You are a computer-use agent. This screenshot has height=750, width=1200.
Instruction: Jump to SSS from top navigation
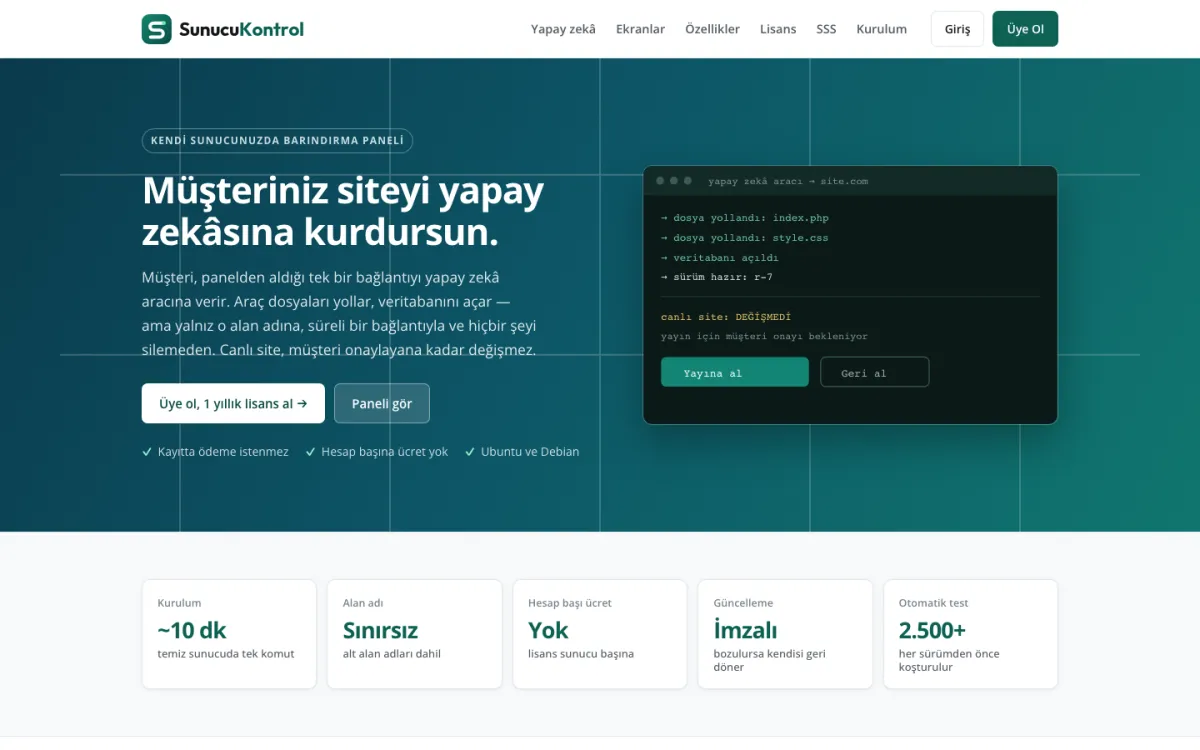pyautogui.click(x=826, y=29)
